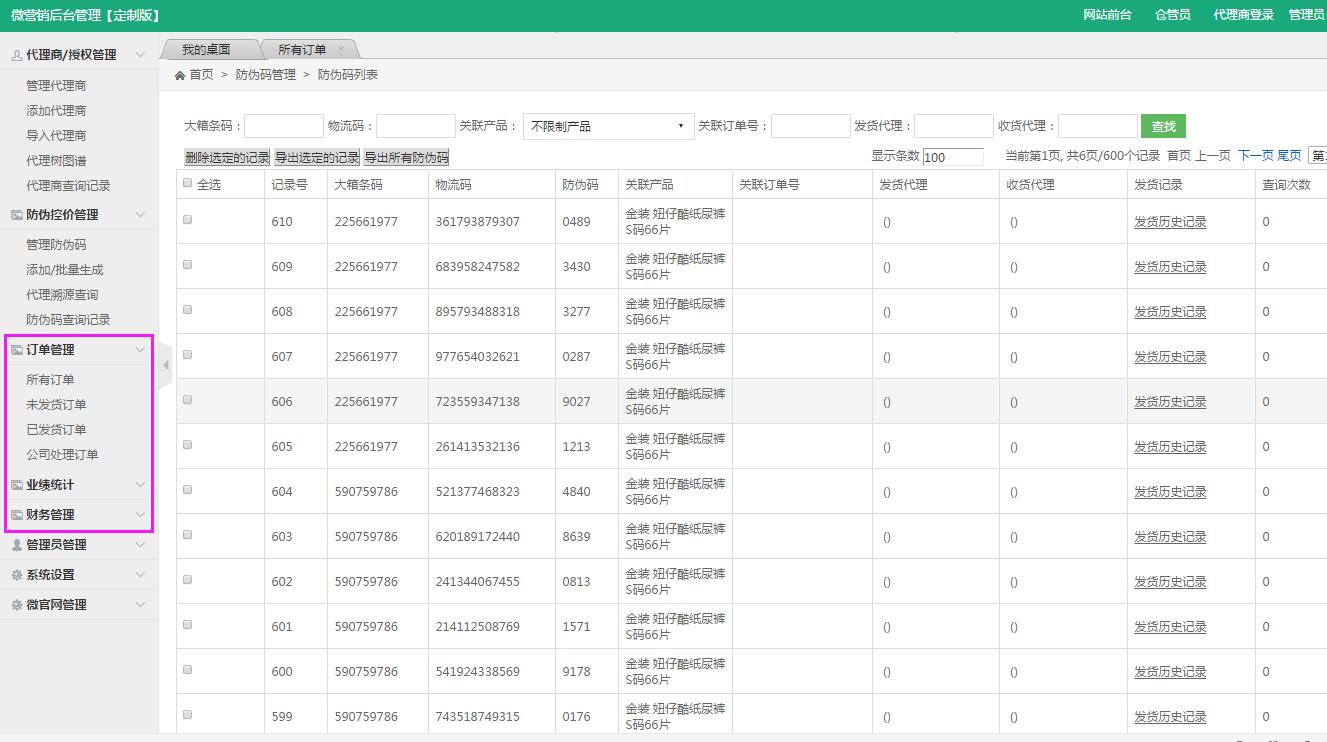The height and width of the screenshot is (742, 1327).
Task: Click the green 查找 button
Action: click(1163, 126)
